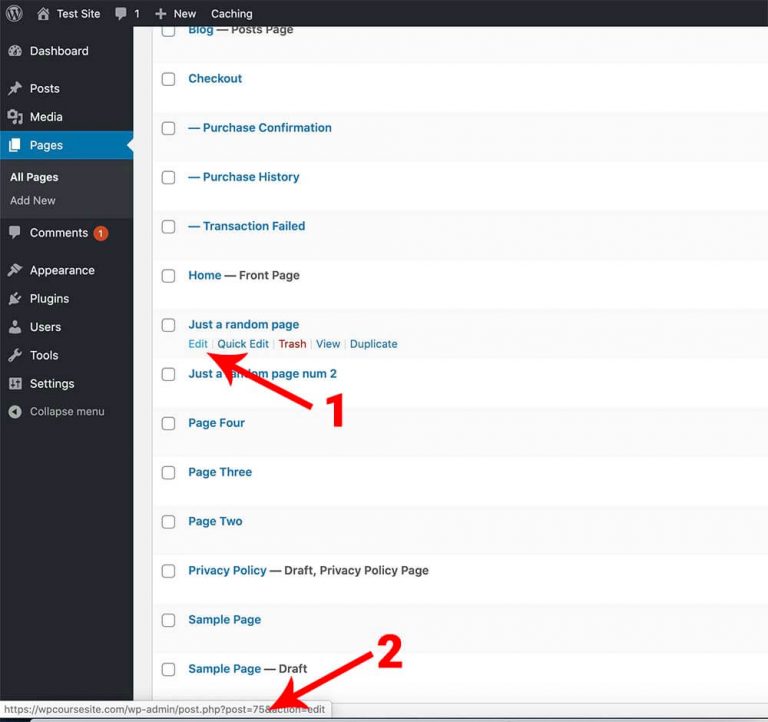Click the Comments speech bubble sidebar icon

pos(15,232)
